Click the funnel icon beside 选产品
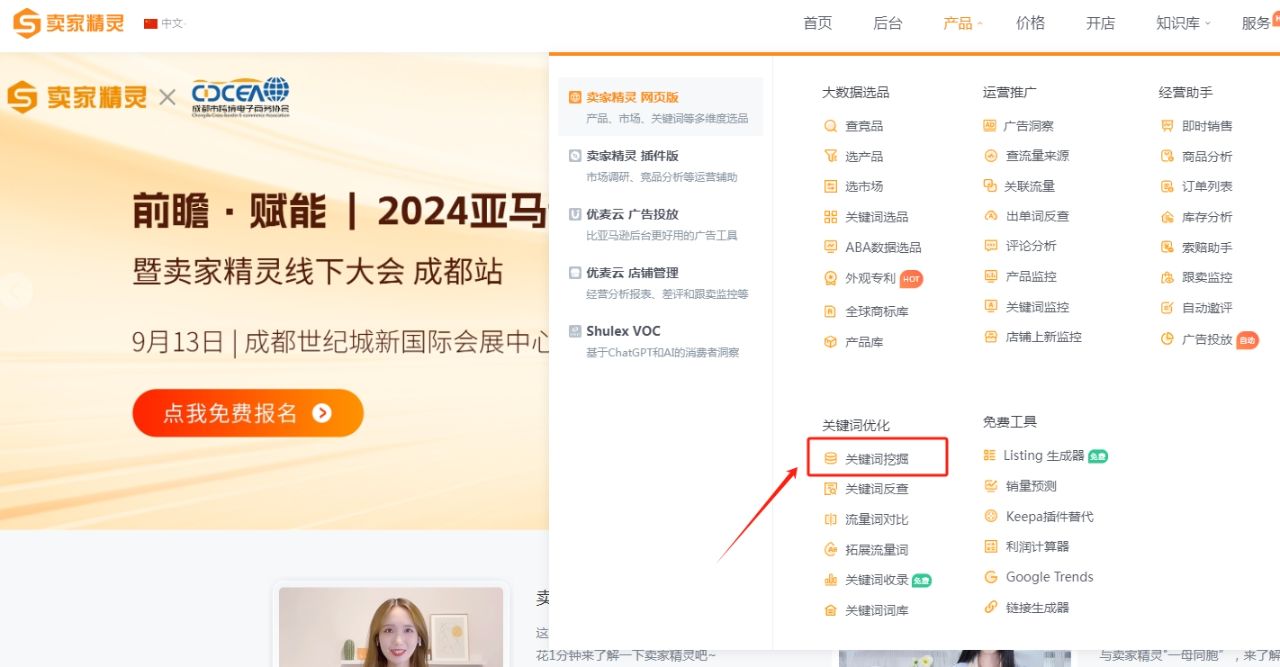The image size is (1280, 667). (830, 156)
